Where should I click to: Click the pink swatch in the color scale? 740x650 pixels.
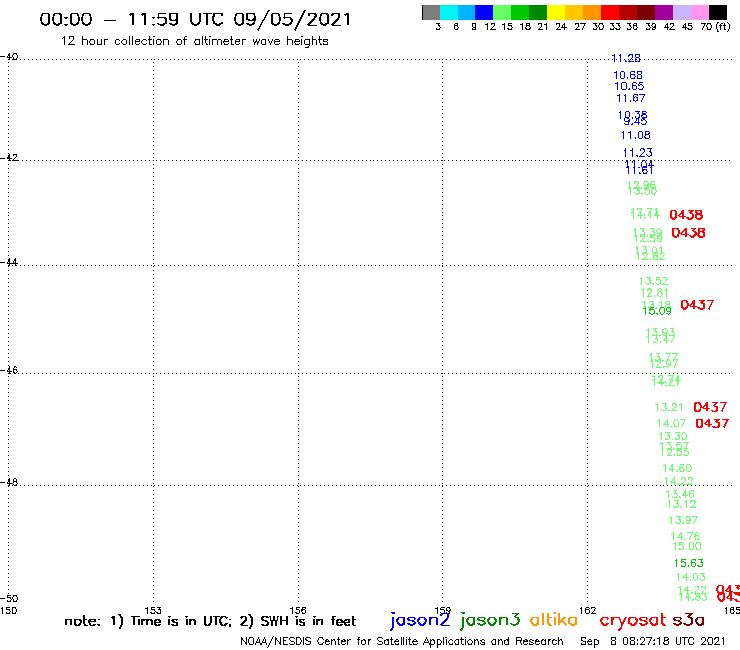(700, 12)
